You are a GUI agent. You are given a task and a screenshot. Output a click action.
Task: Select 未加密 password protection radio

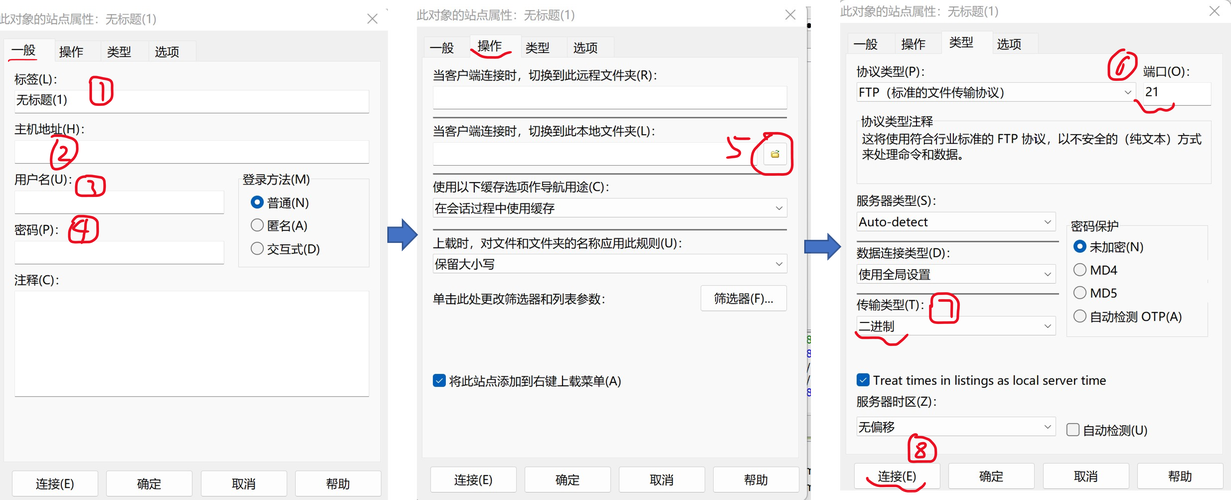point(1080,246)
